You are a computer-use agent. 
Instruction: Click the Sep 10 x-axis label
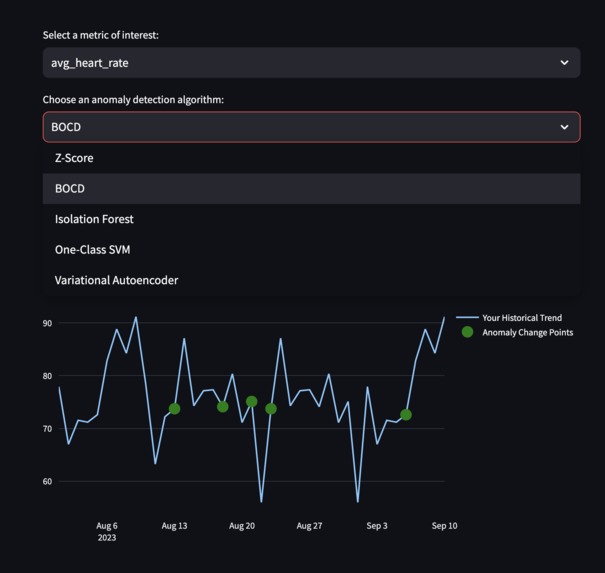[444, 526]
